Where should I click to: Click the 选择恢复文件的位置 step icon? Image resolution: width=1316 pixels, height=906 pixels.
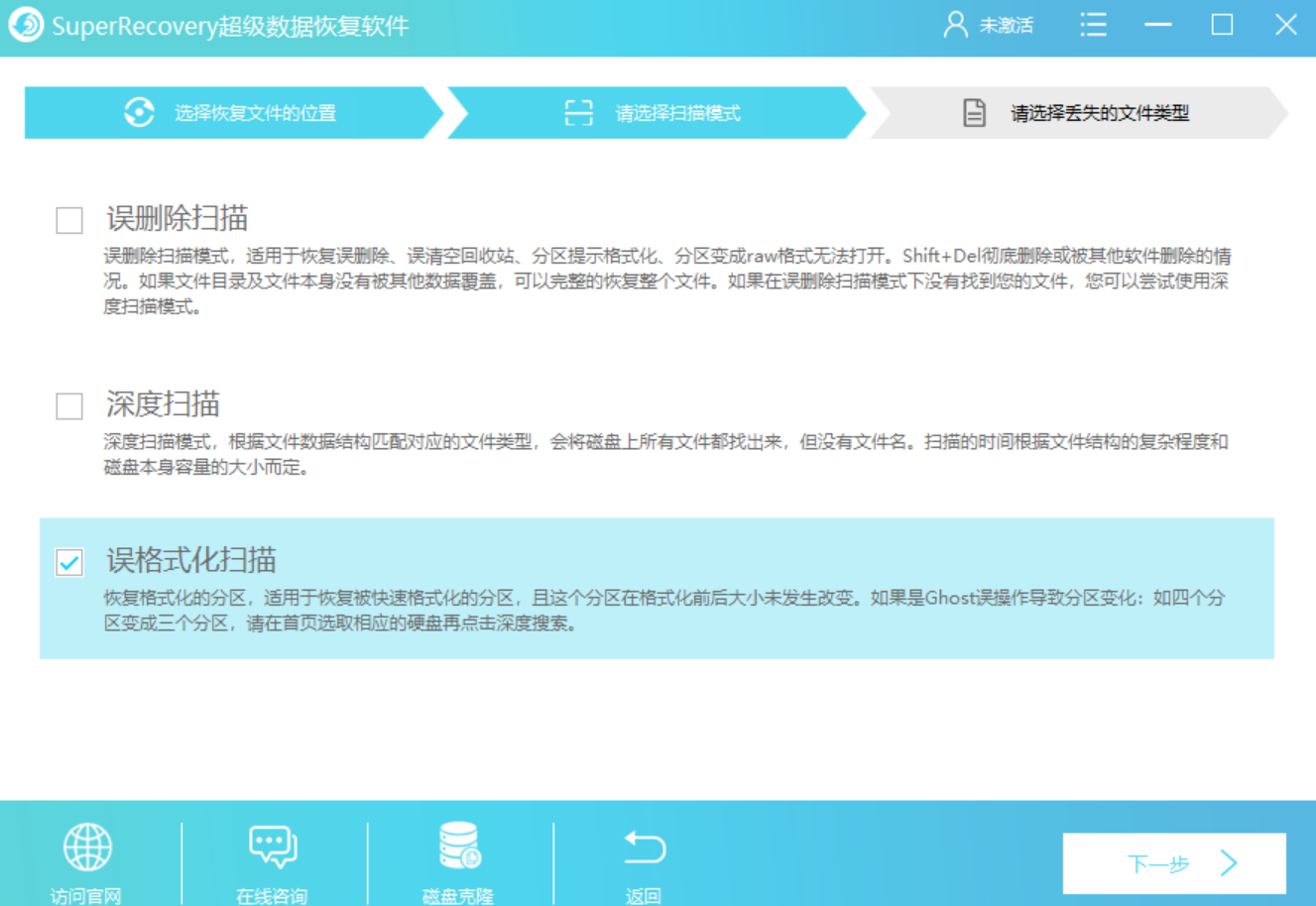(140, 112)
